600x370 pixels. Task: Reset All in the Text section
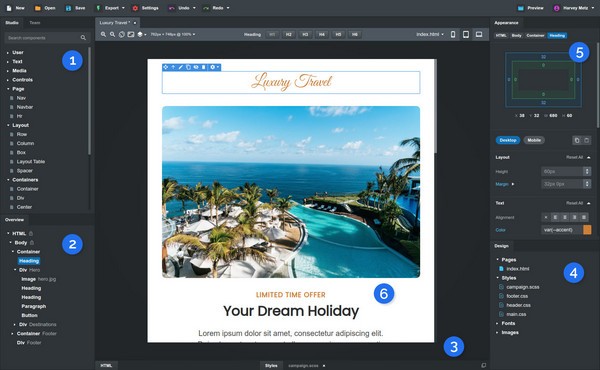(574, 203)
